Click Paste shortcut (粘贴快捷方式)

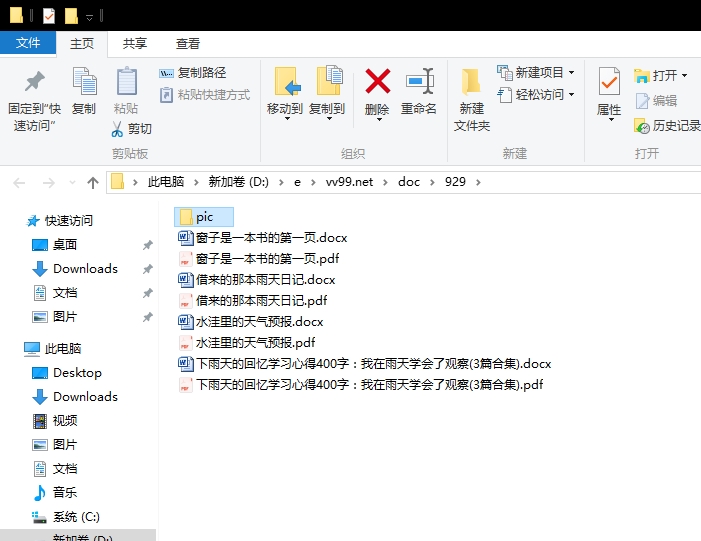pyautogui.click(x=205, y=95)
